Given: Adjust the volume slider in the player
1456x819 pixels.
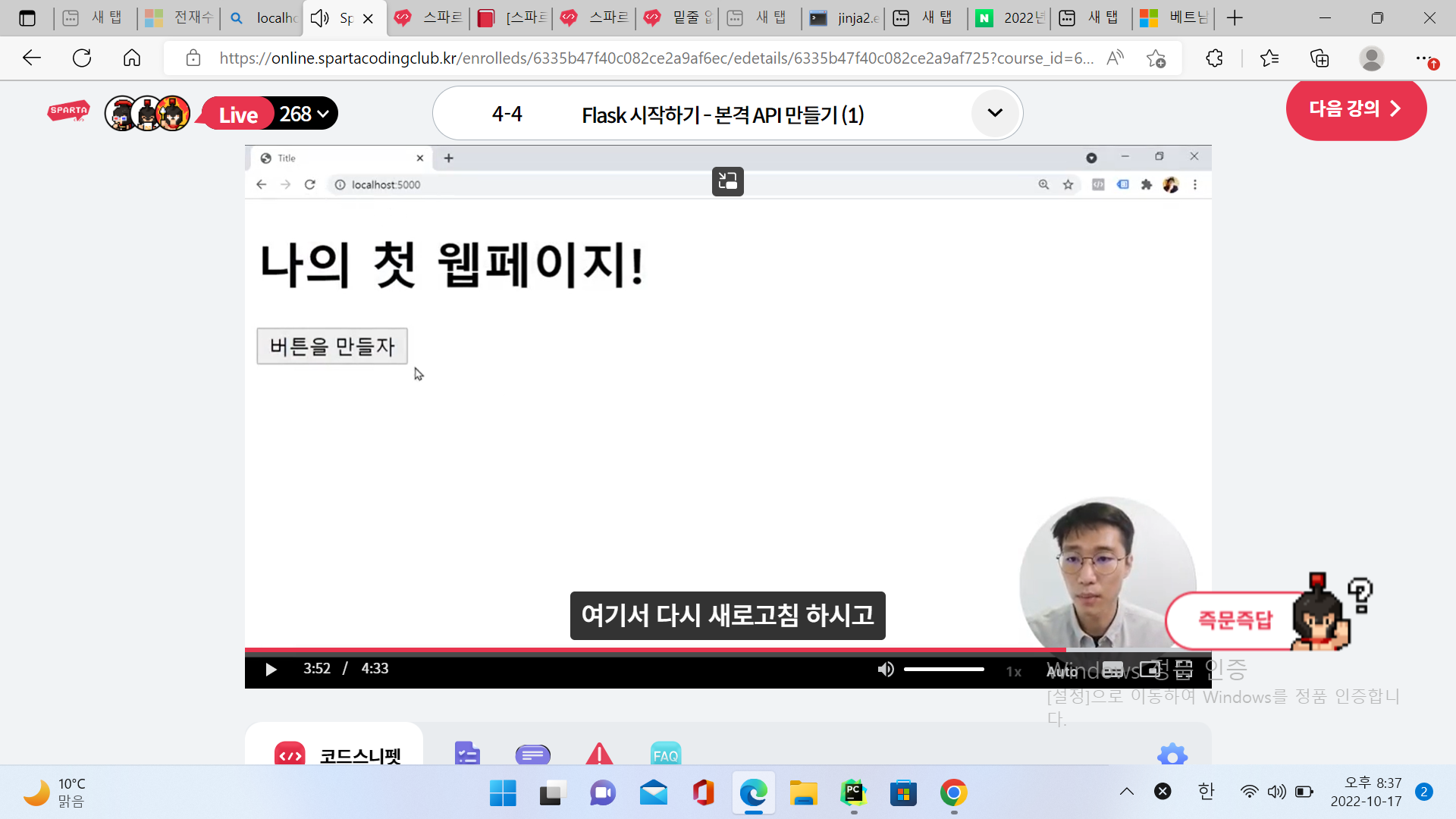Looking at the screenshot, I should click(943, 670).
